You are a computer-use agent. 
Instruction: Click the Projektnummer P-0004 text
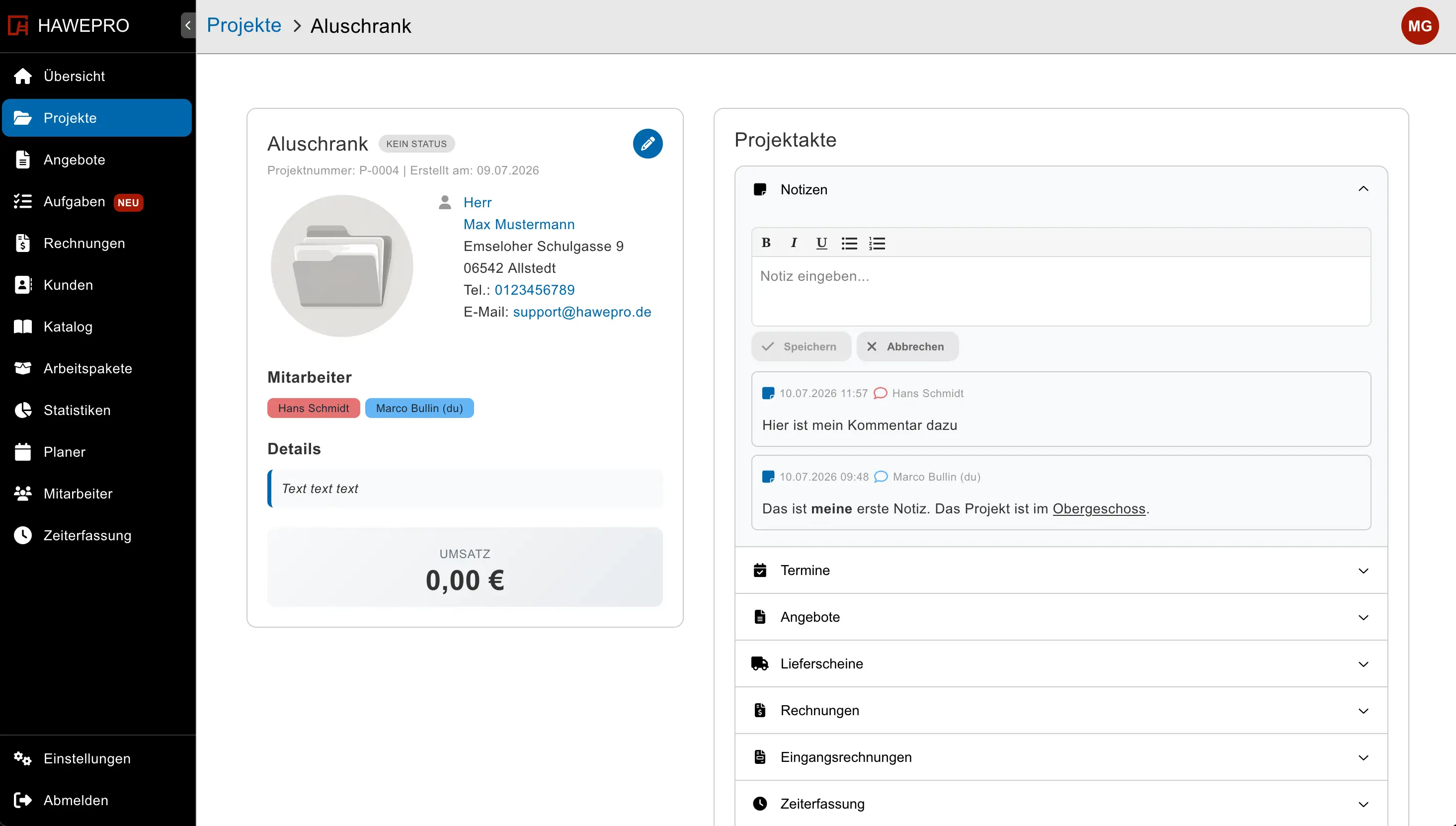click(x=333, y=171)
